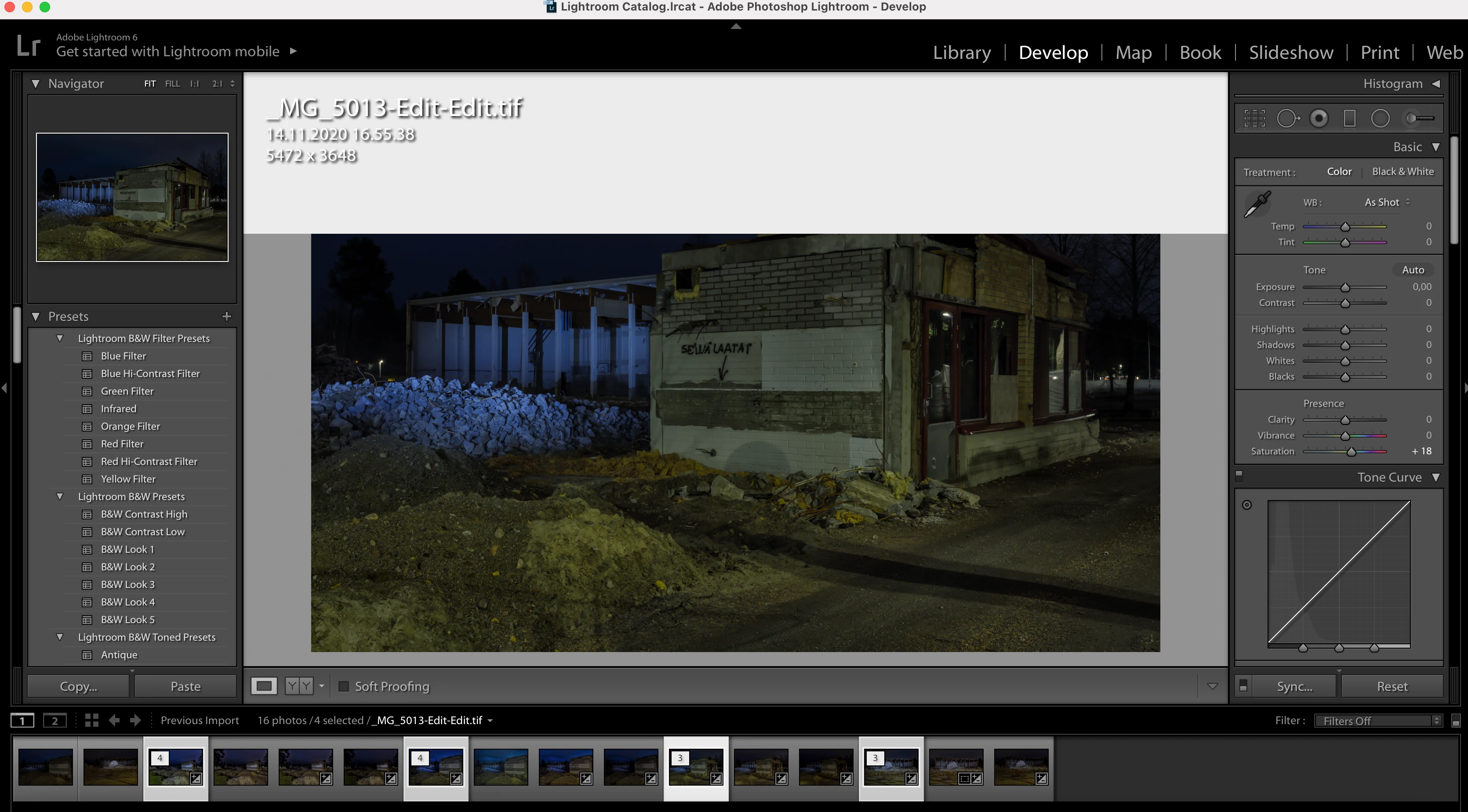Select the Red Eye Correction tool
This screenshot has height=812, width=1468.
[x=1319, y=119]
